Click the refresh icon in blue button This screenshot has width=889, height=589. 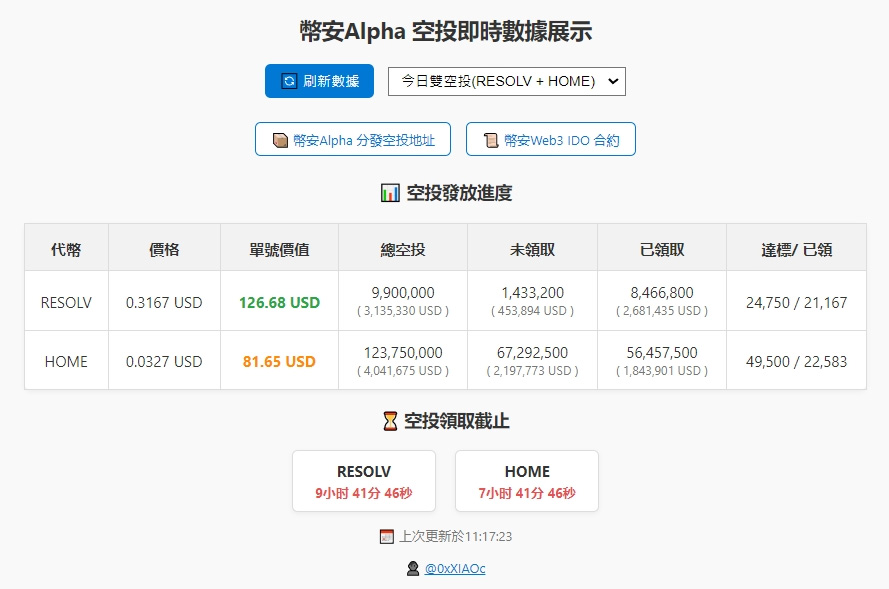[290, 81]
